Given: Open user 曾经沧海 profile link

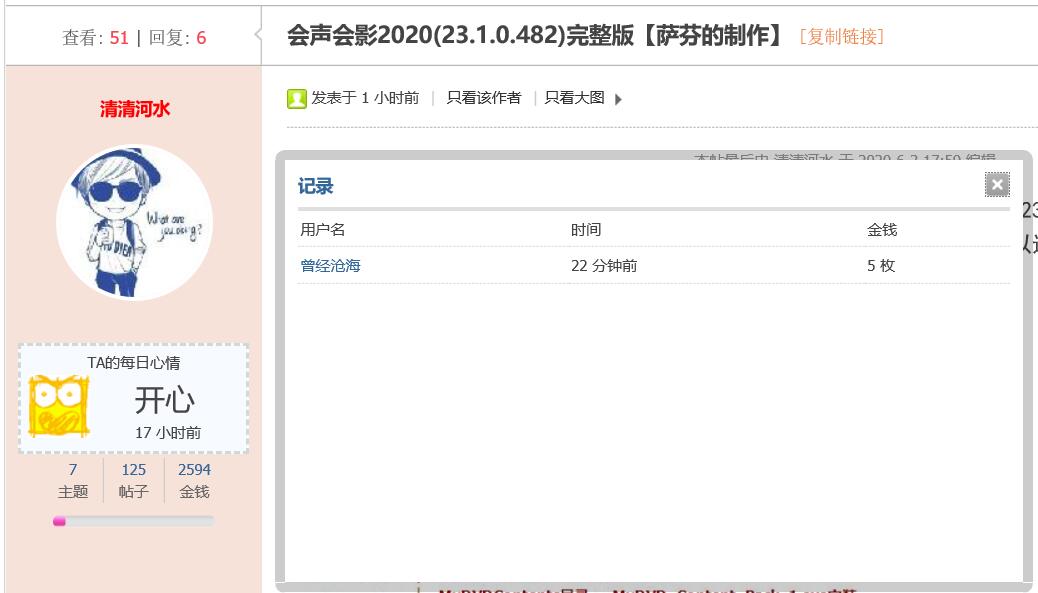Looking at the screenshot, I should coord(330,265).
